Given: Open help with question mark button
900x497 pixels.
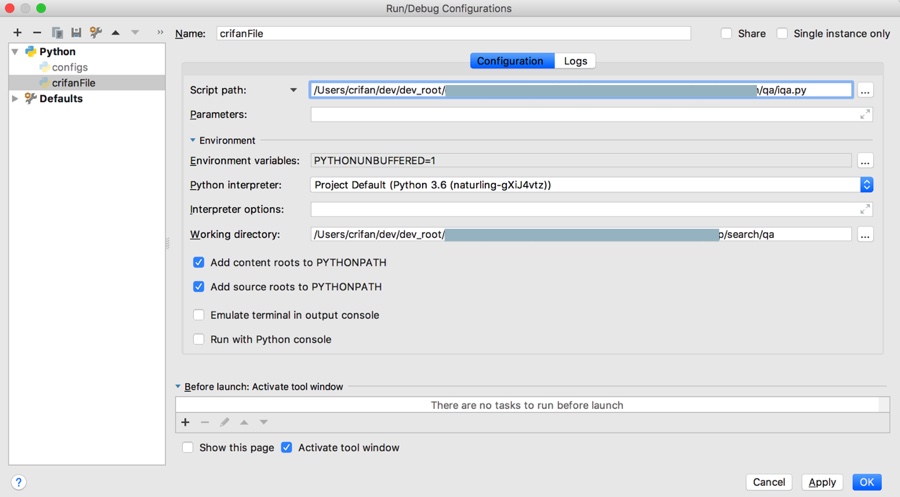Looking at the screenshot, I should pyautogui.click(x=18, y=482).
